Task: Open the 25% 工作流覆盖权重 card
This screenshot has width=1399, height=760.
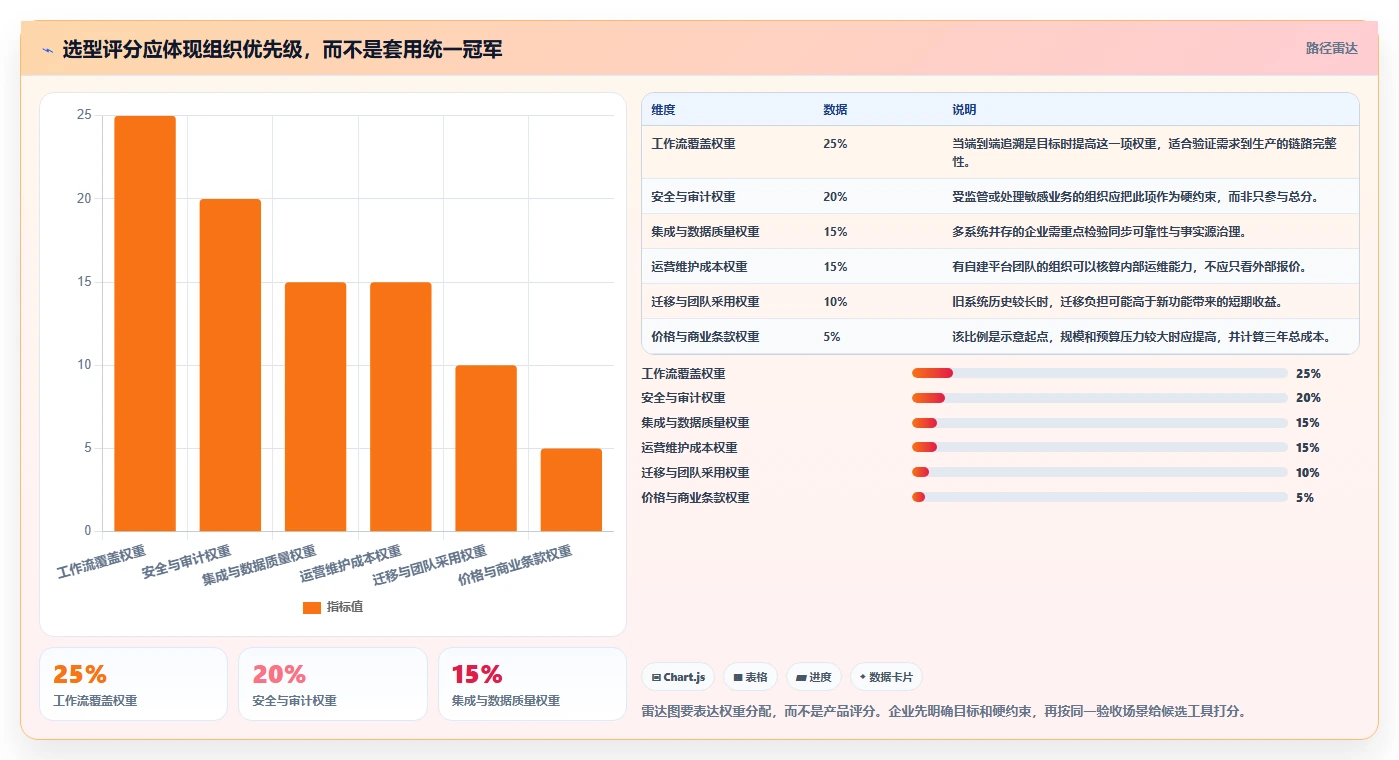Action: pyautogui.click(x=133, y=684)
